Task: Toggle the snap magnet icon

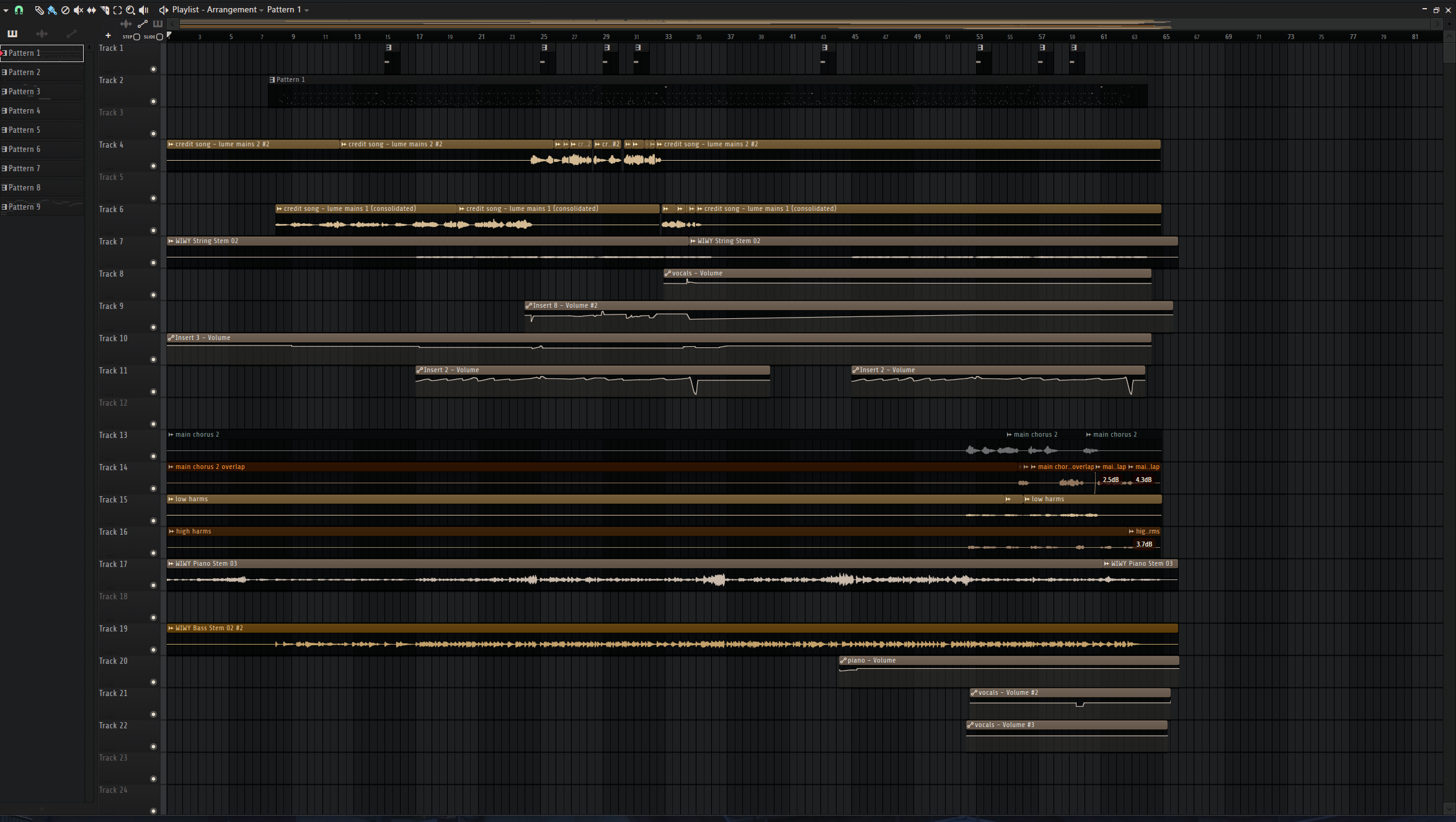Action: pos(19,10)
